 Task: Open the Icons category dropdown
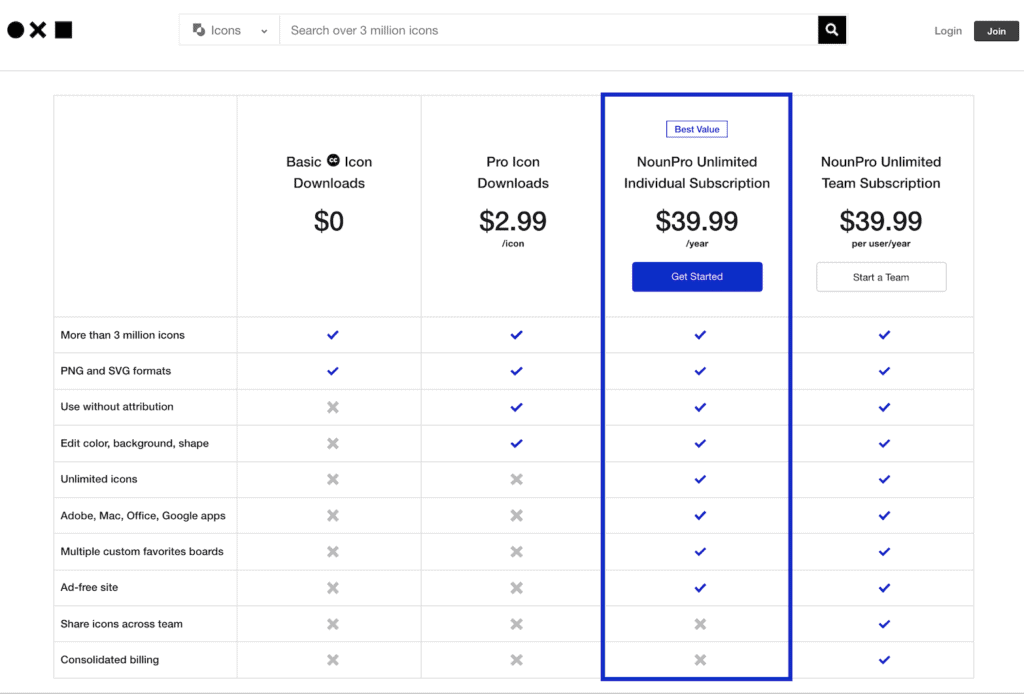tap(229, 30)
